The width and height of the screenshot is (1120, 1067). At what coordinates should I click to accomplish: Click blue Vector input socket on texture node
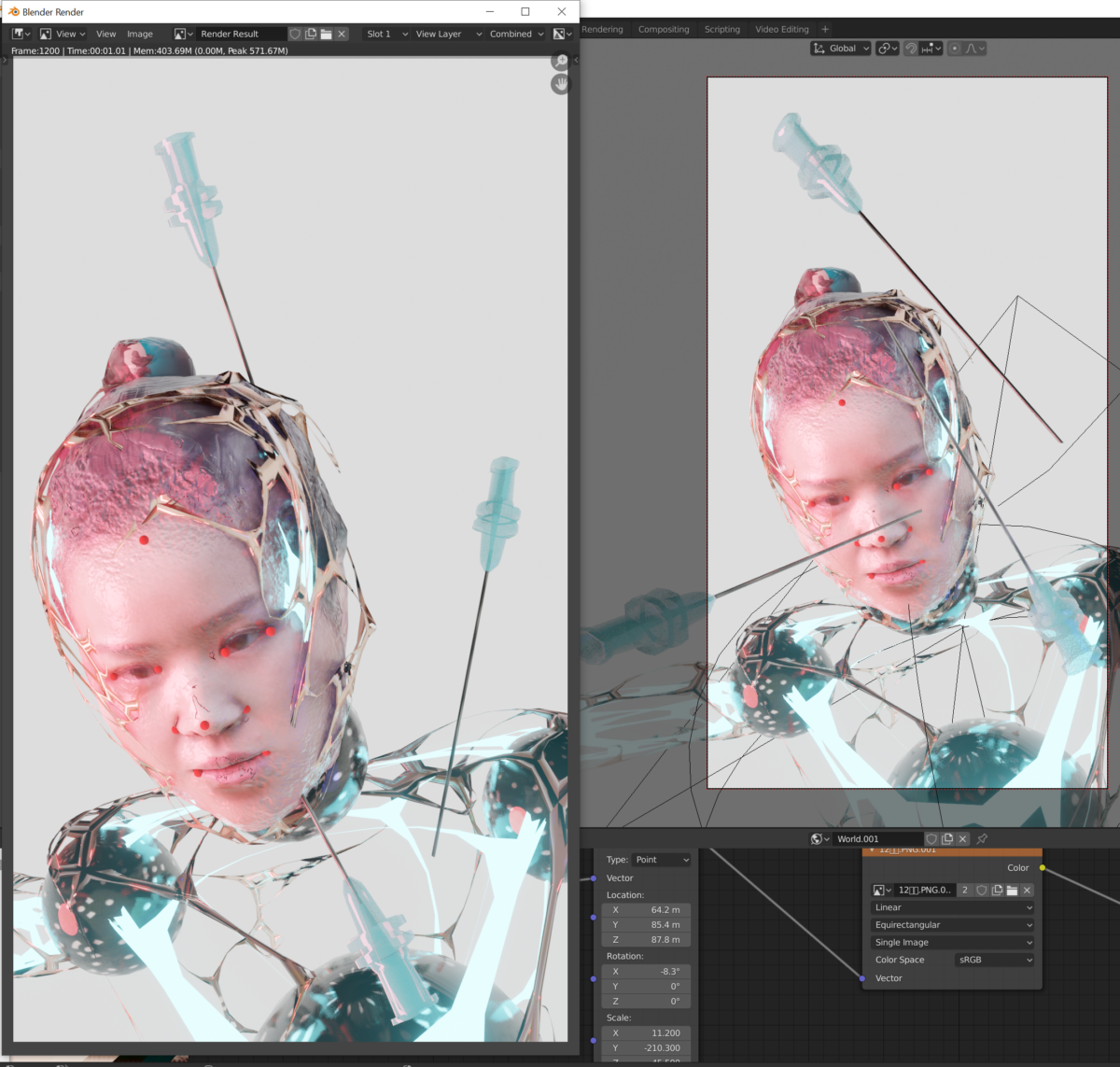[x=861, y=978]
